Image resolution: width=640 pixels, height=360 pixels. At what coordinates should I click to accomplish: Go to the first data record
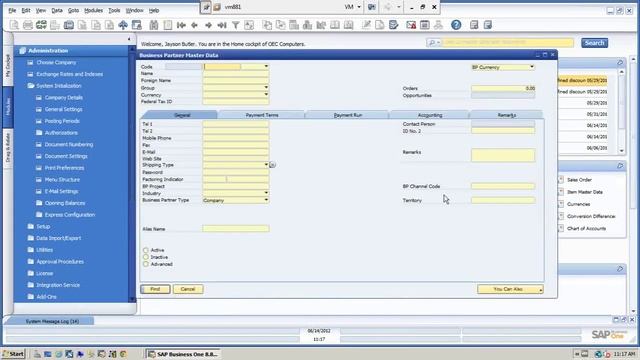pos(181,25)
